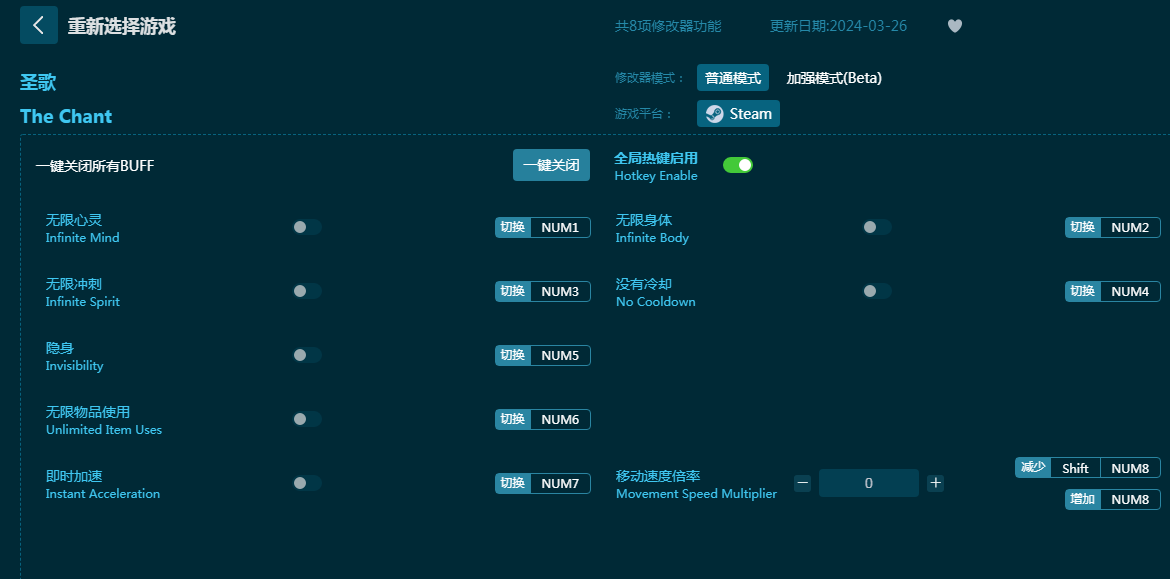Image resolution: width=1170 pixels, height=579 pixels.
Task: Switch on Unlimited Item Uses
Action: [307, 419]
